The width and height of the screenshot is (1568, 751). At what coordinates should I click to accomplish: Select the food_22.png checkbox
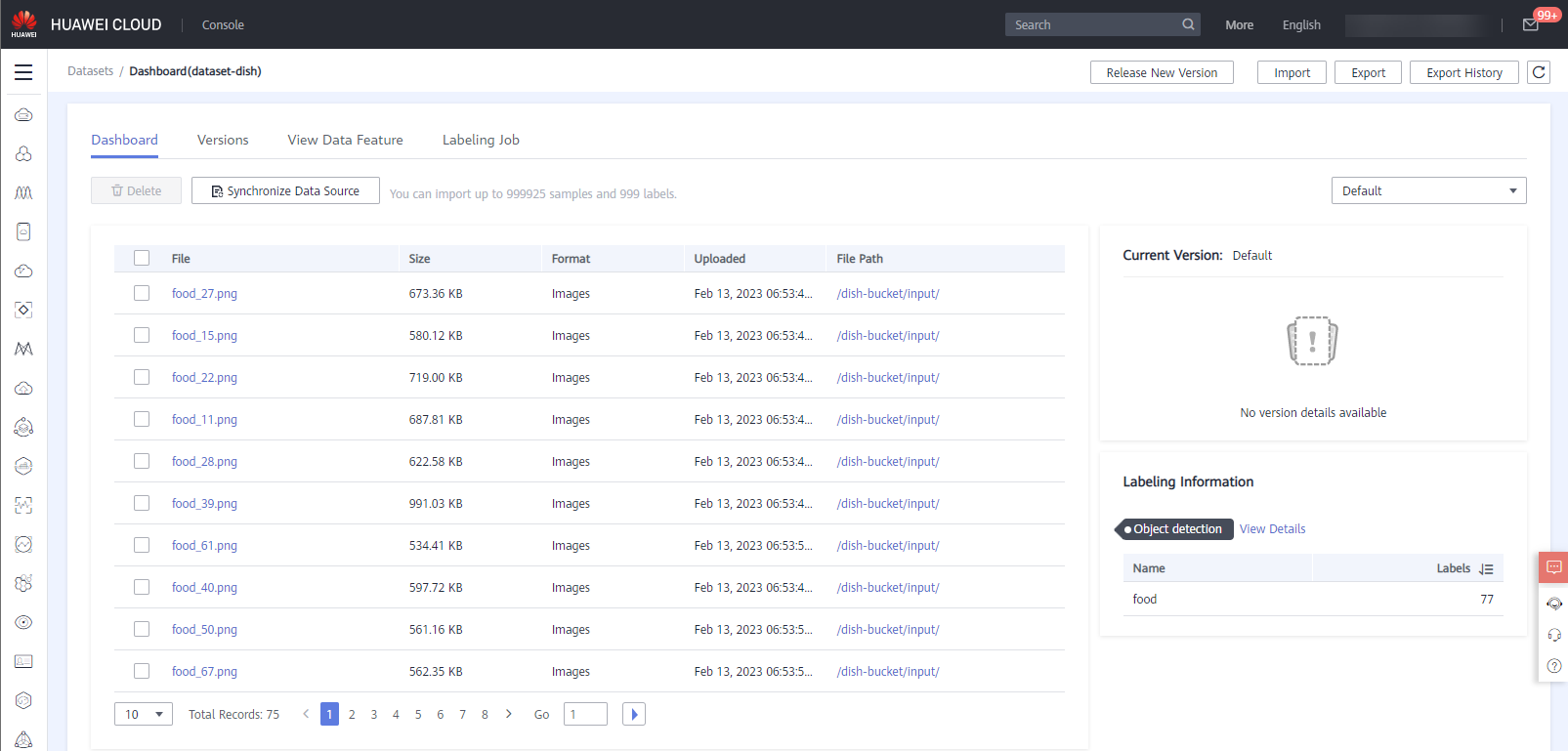pos(142,377)
